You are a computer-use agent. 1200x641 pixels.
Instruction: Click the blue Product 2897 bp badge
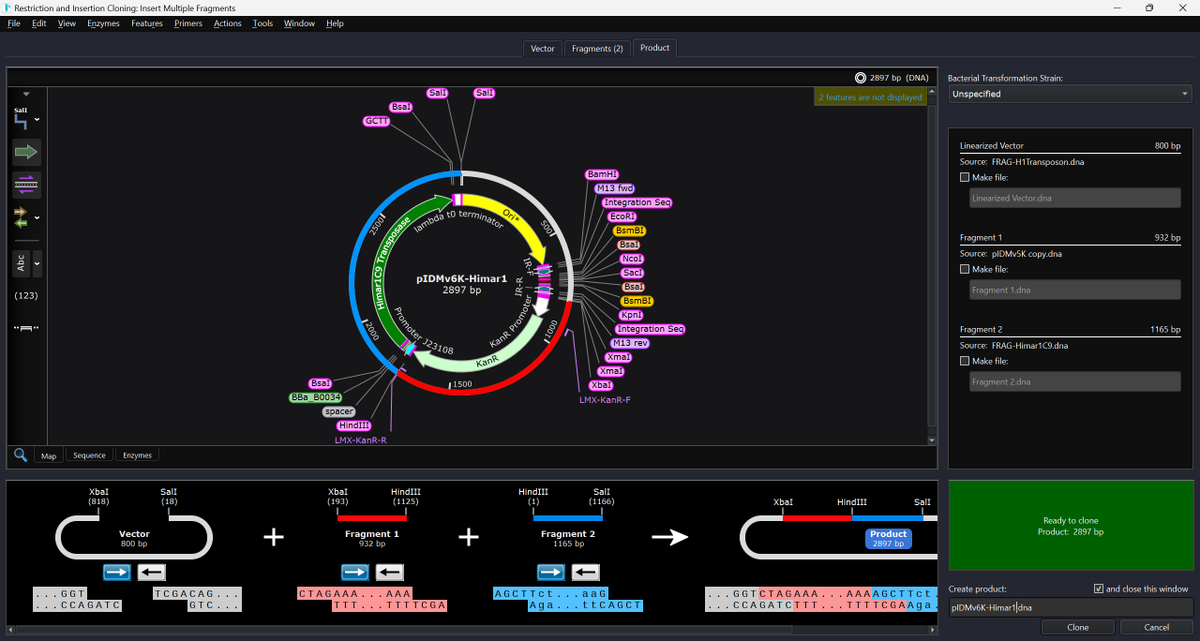pyautogui.click(x=888, y=539)
